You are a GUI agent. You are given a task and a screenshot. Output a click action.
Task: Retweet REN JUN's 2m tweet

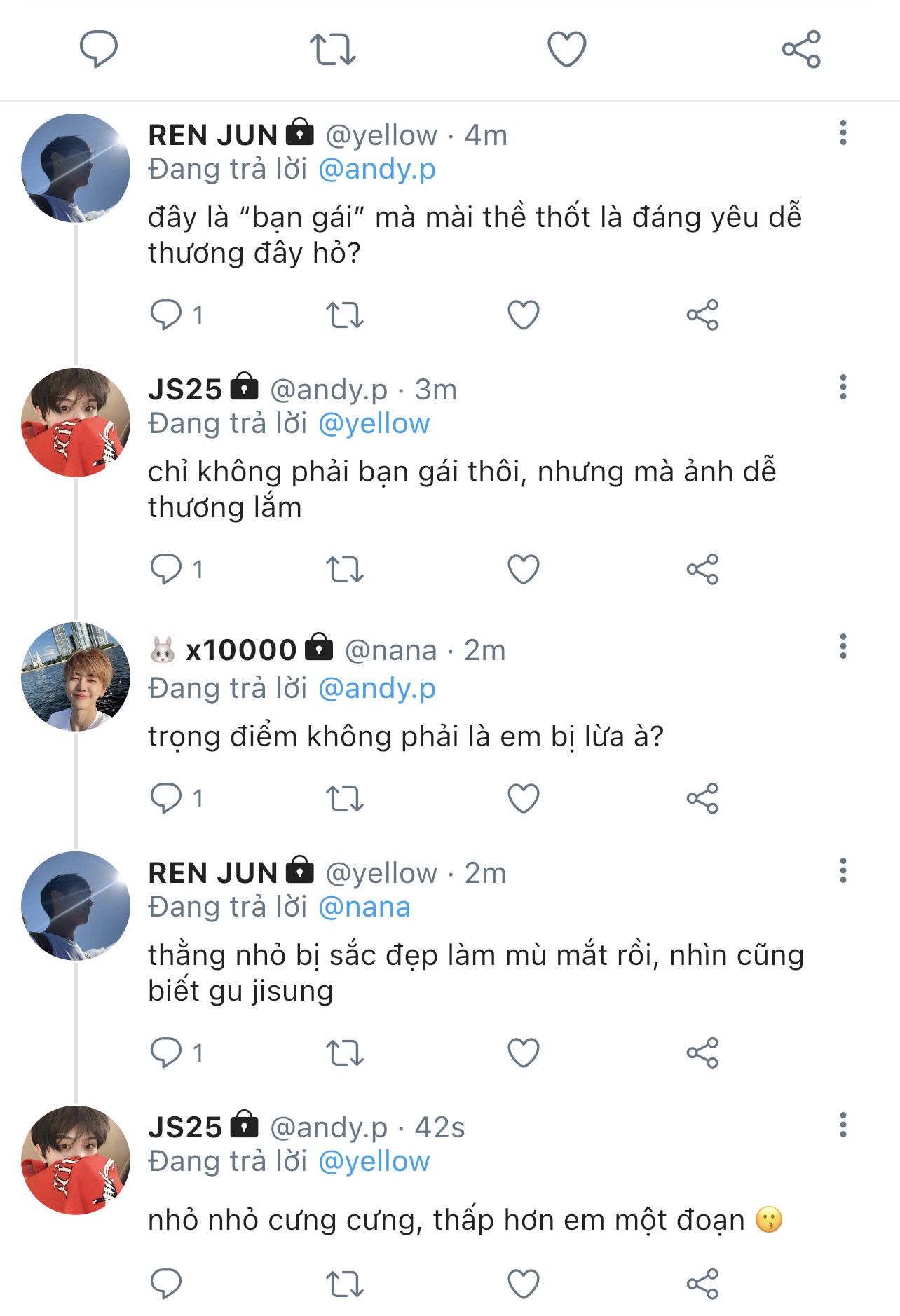coord(345,1053)
